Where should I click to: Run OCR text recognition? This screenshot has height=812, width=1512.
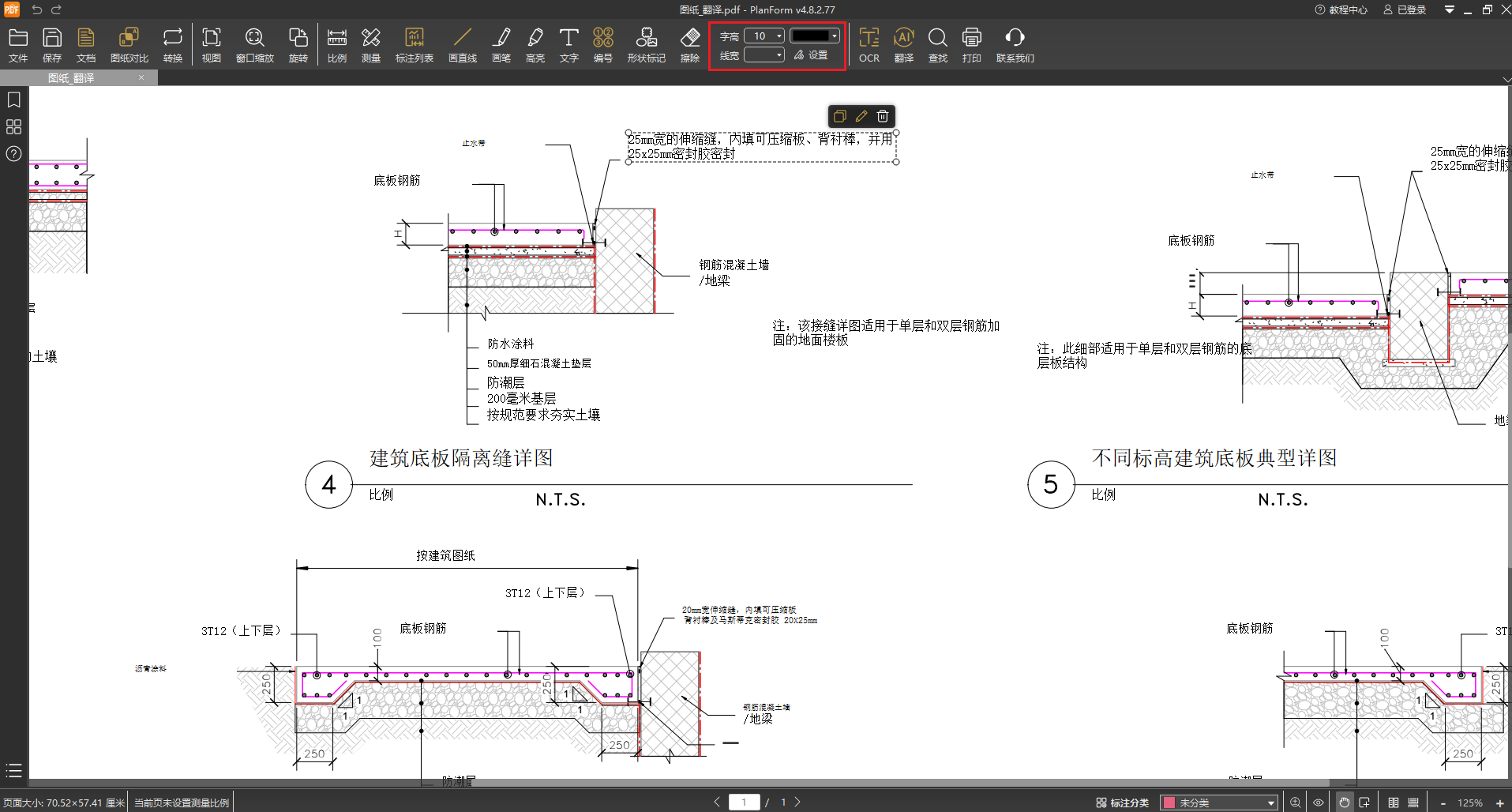(x=869, y=45)
